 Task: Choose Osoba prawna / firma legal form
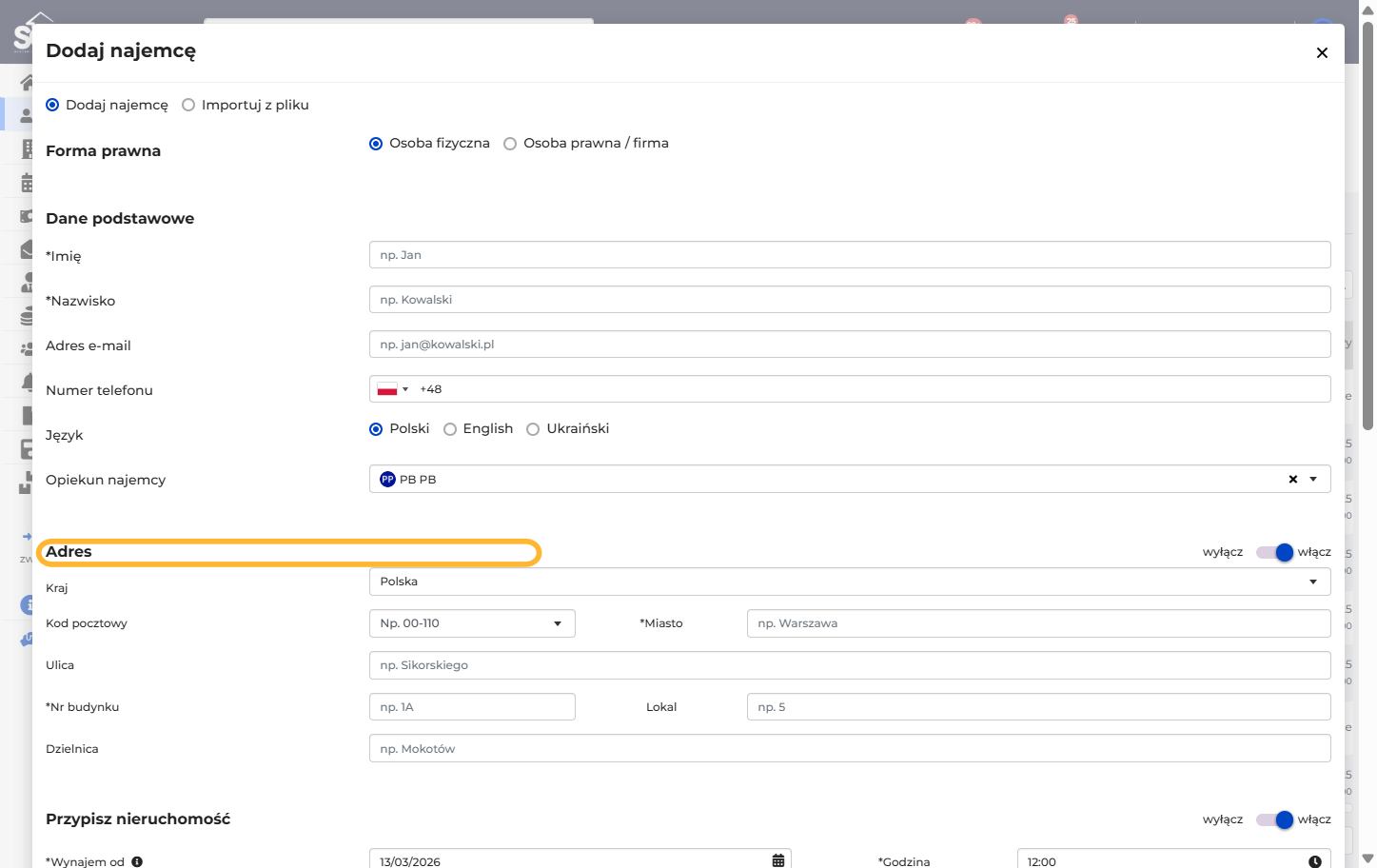pyautogui.click(x=510, y=144)
